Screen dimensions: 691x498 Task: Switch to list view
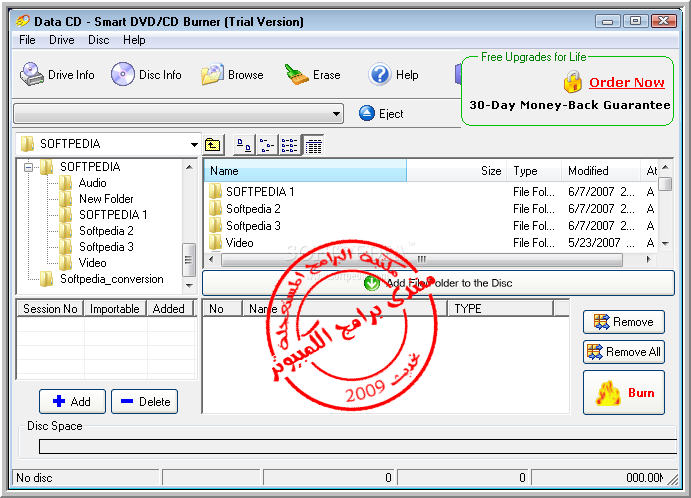pyautogui.click(x=290, y=145)
